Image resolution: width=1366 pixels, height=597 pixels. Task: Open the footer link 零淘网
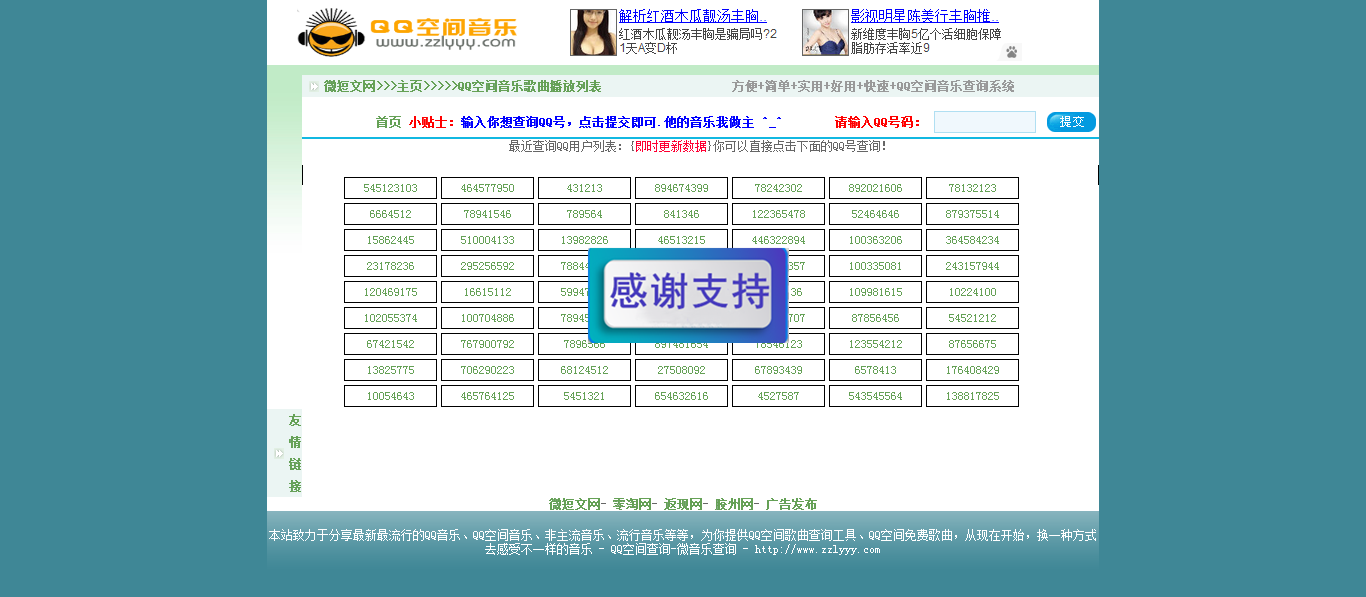(632, 504)
